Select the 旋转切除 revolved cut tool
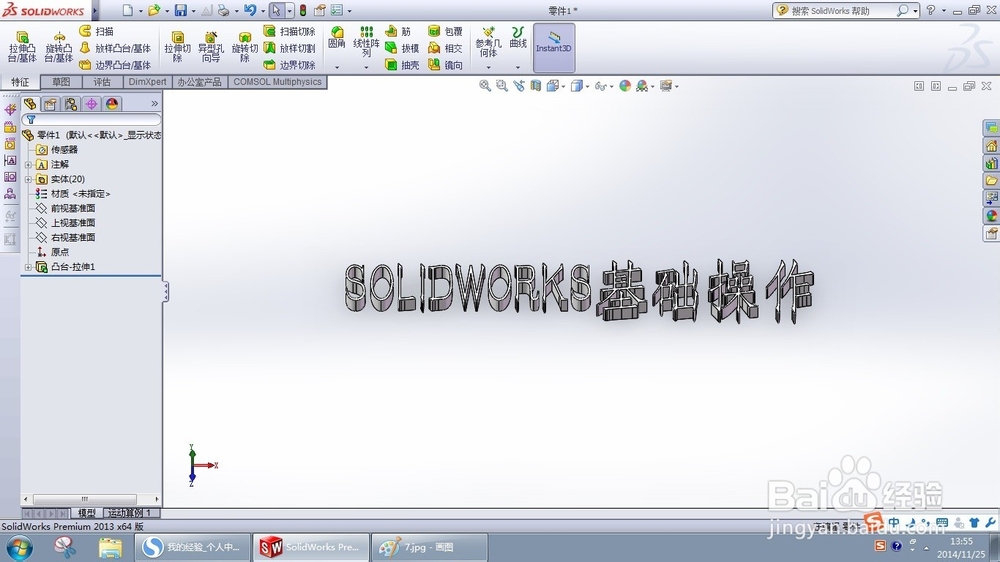This screenshot has width=1000, height=562. (x=244, y=47)
